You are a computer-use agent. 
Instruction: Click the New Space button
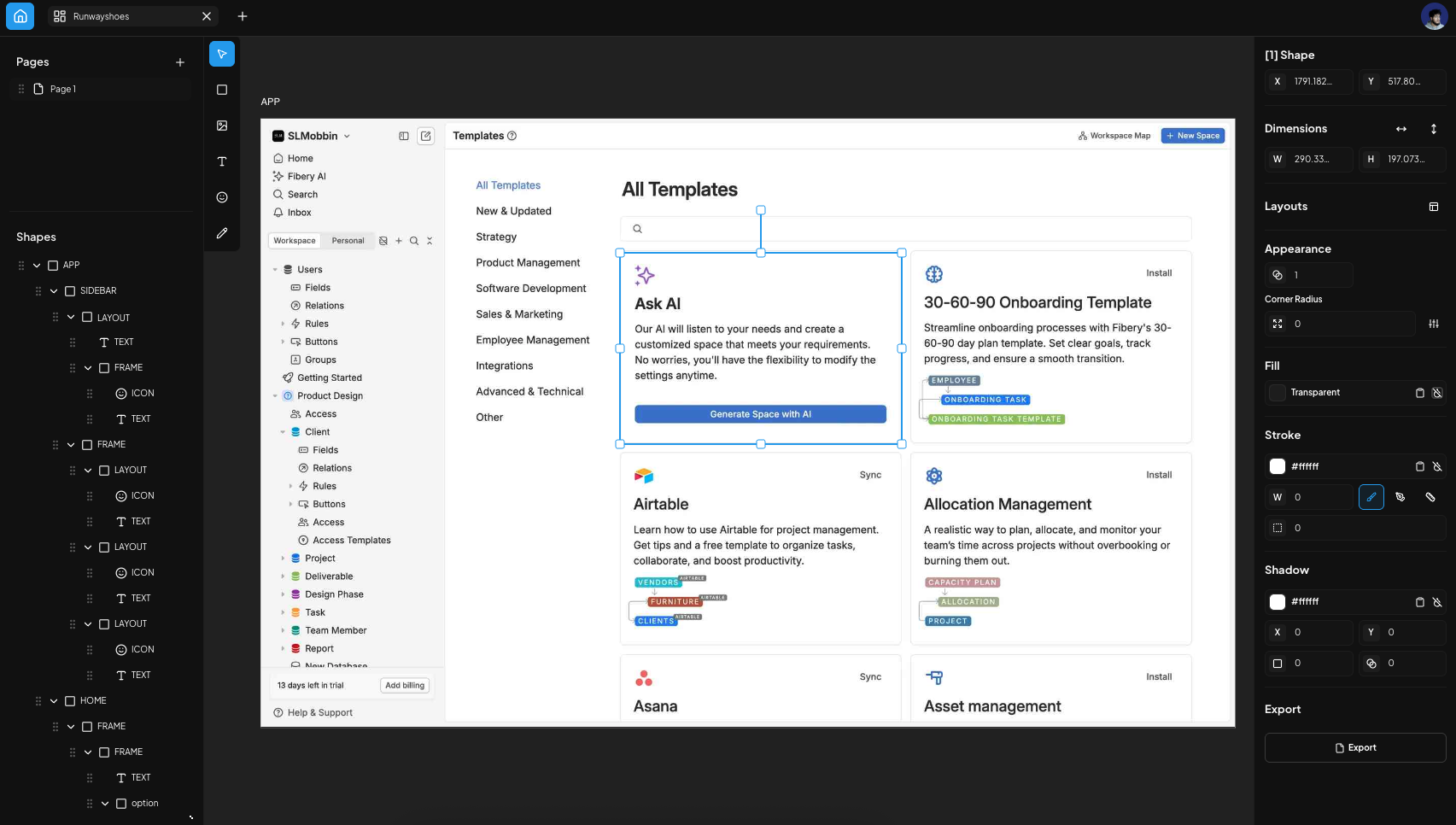[1193, 136]
